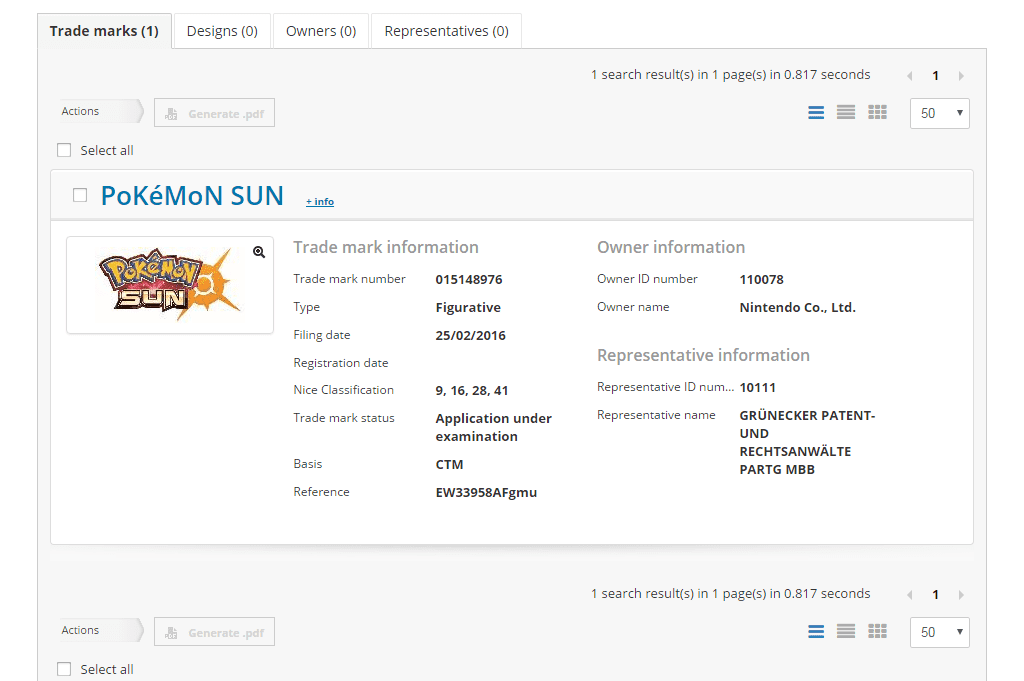Check the PoKéMoN SUN result checkbox
This screenshot has height=681, width=1024.
80,195
